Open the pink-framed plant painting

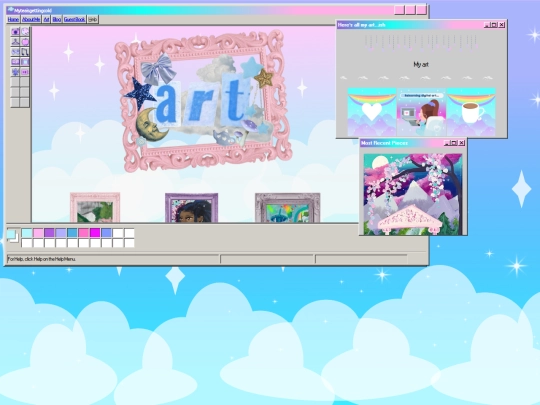pos(95,208)
